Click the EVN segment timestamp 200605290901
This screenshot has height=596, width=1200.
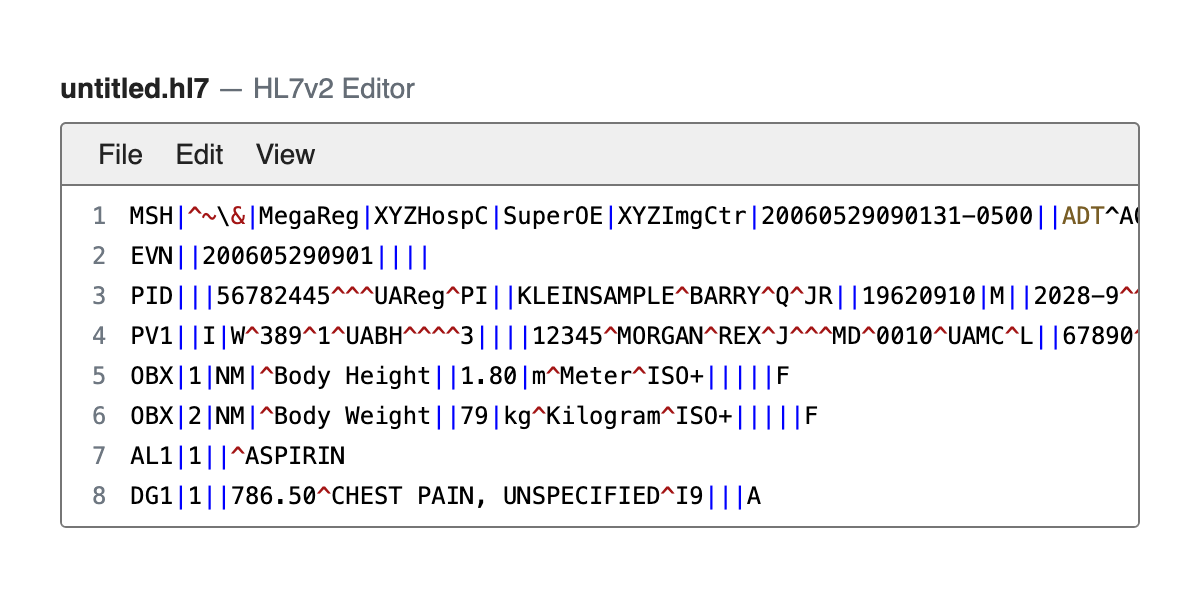coord(288,256)
